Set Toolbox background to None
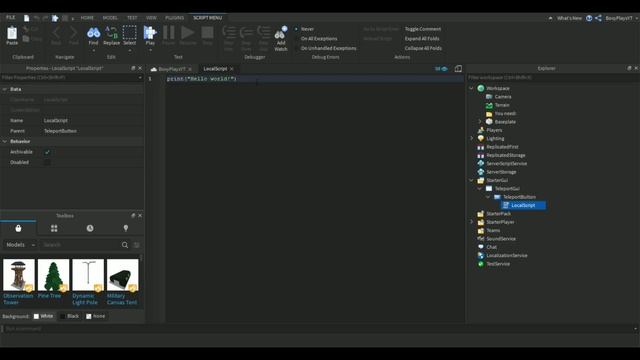Viewport: 640px width, 360px height. (x=96, y=316)
